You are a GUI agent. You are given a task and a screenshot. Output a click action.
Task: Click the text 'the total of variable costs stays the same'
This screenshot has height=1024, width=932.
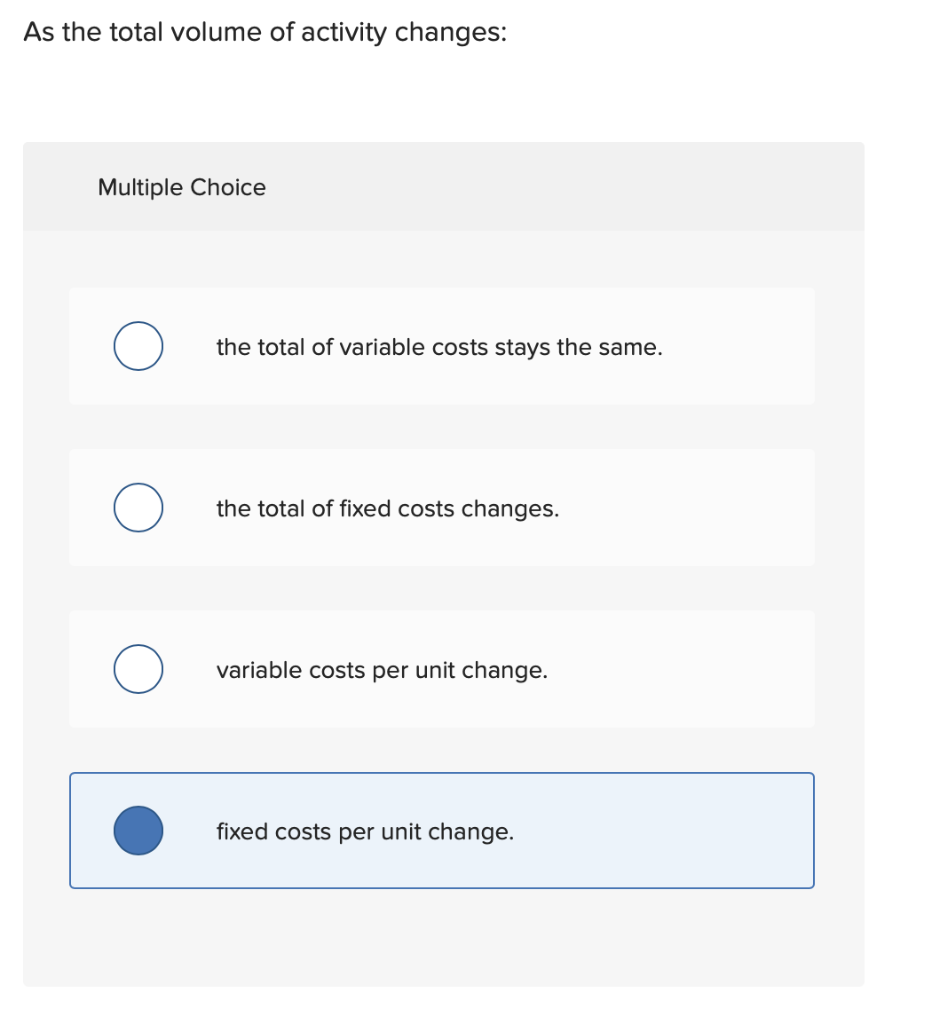coord(438,347)
